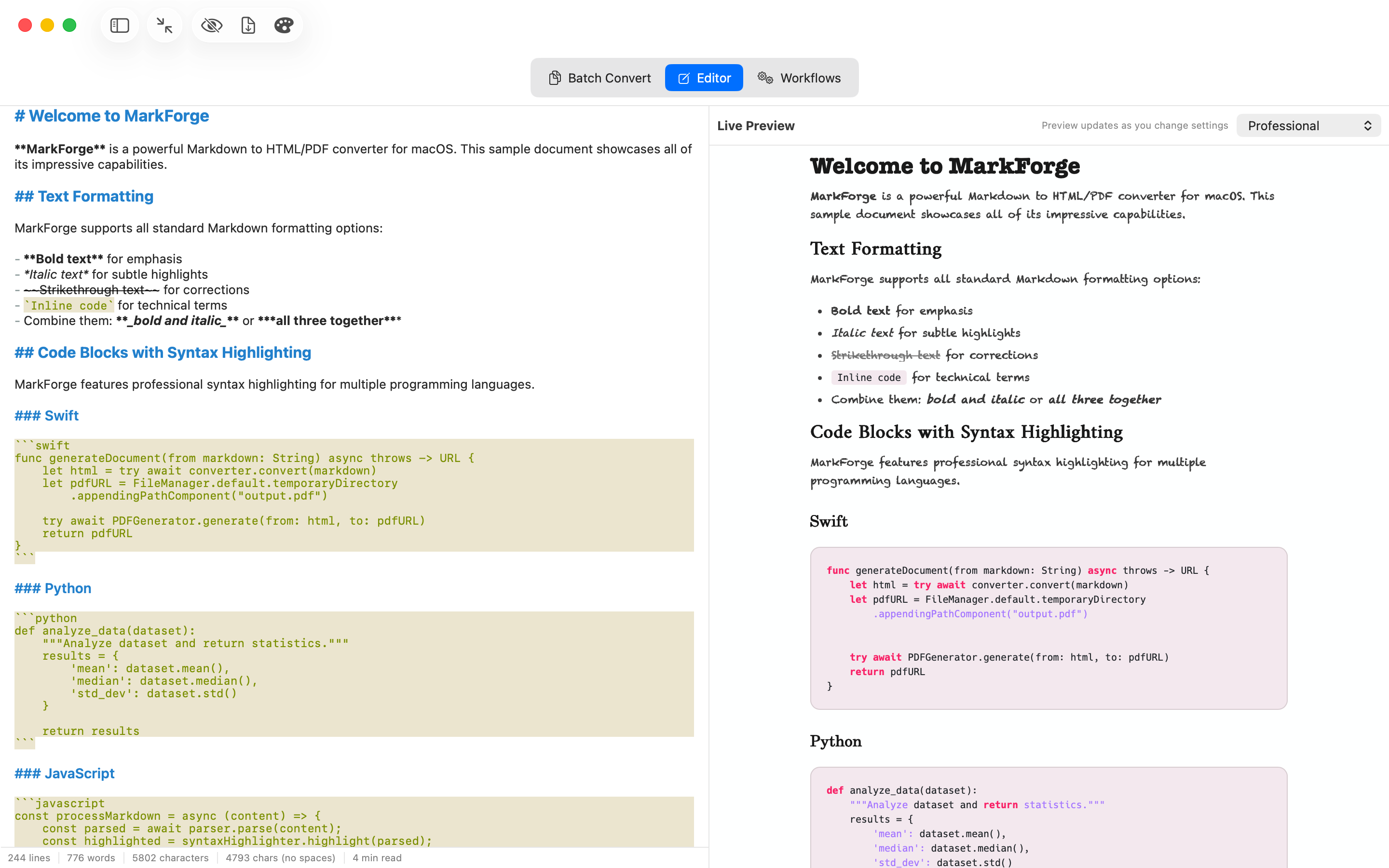Click the Python code block in preview
This screenshot has width=1389, height=868.
pyautogui.click(x=1048, y=817)
